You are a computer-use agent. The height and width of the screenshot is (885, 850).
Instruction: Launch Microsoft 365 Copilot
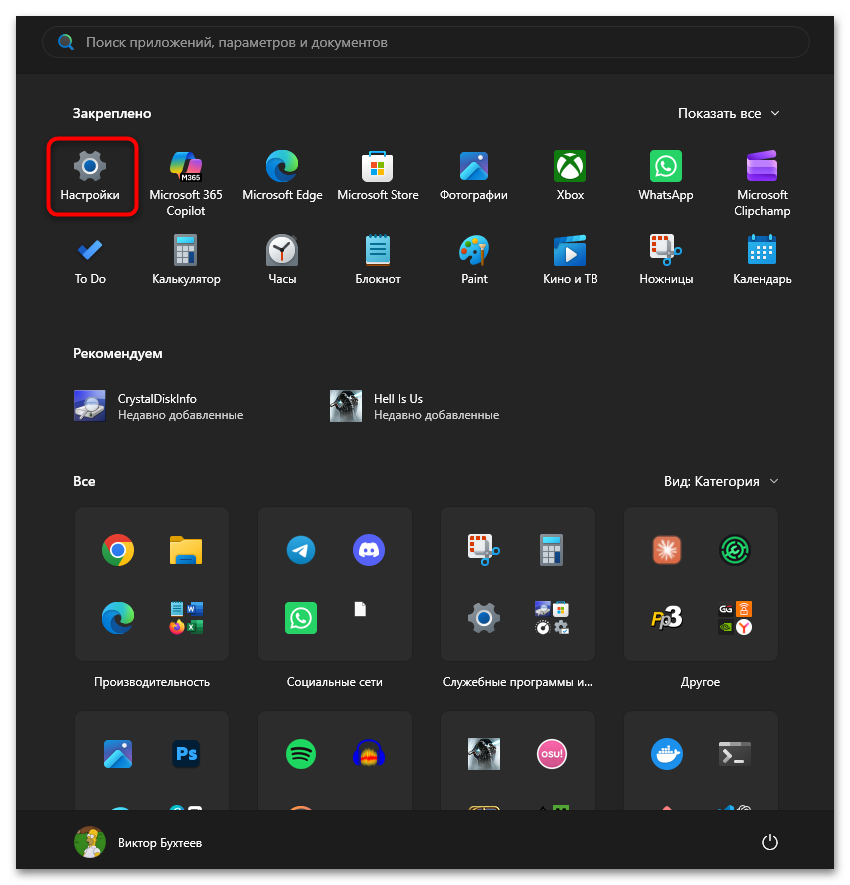(x=186, y=183)
